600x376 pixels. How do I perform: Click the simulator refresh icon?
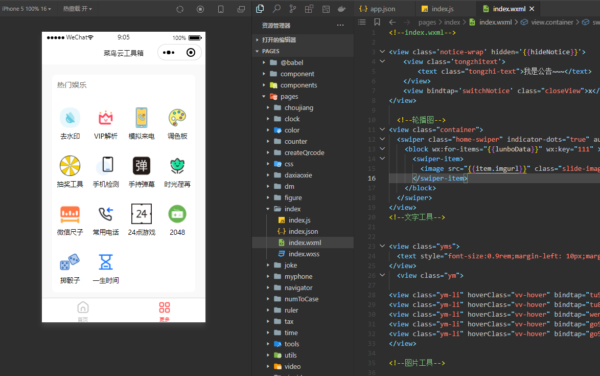point(180,9)
